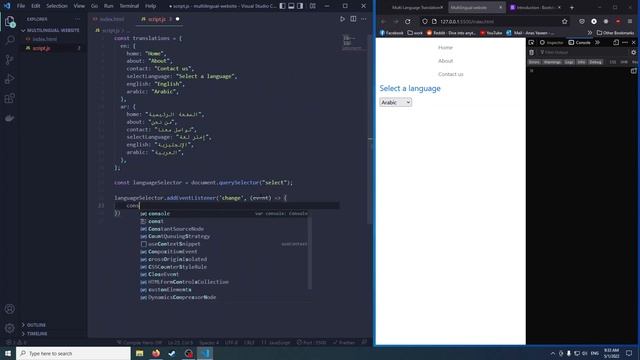Viewport: 640px width, 360px height.
Task: Toggle the Debug filter in console
Action: click(x=596, y=62)
